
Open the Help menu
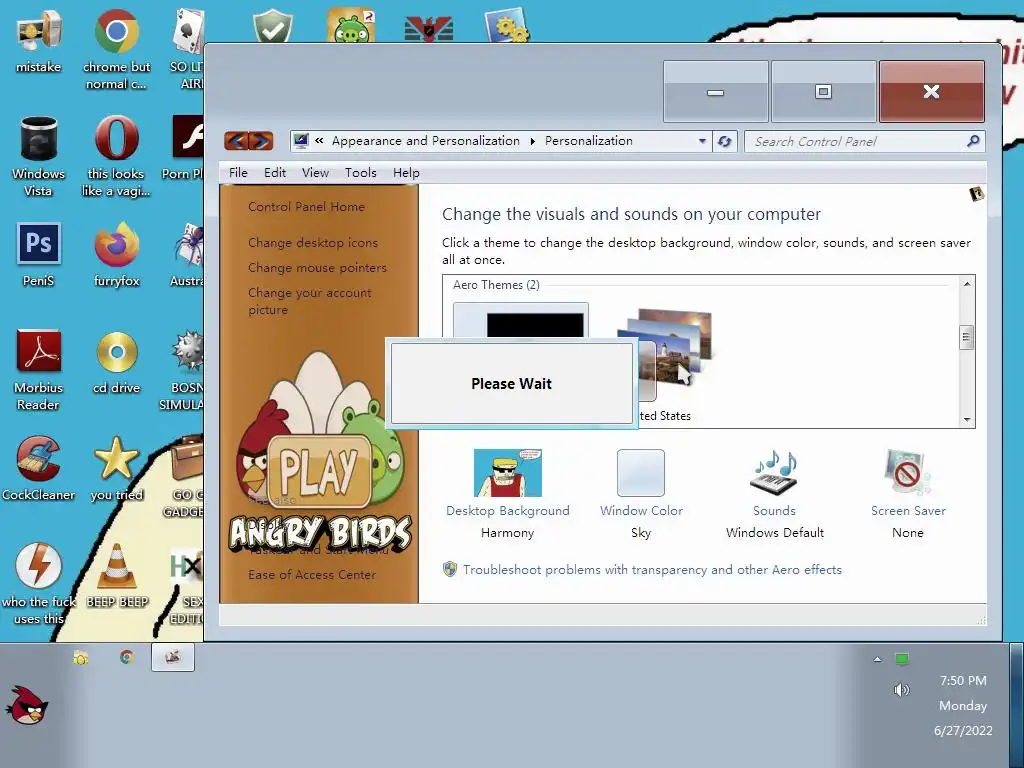[x=406, y=172]
